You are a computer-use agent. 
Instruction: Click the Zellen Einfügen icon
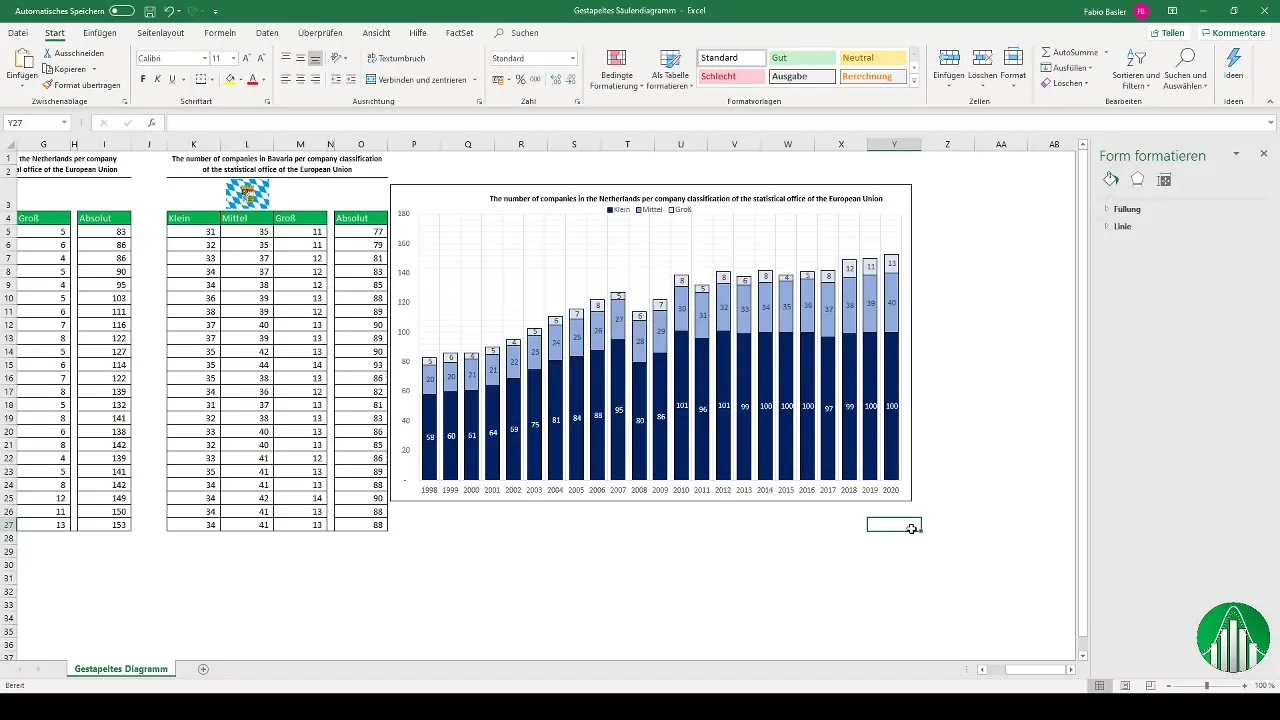(949, 57)
